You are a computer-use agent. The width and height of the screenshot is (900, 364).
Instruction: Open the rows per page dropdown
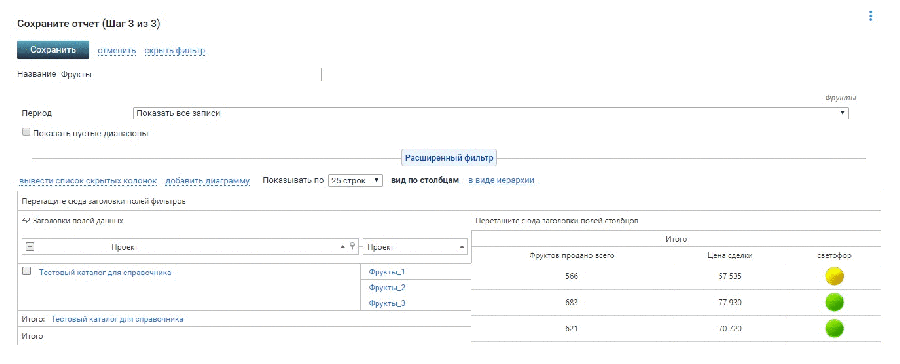[355, 180]
